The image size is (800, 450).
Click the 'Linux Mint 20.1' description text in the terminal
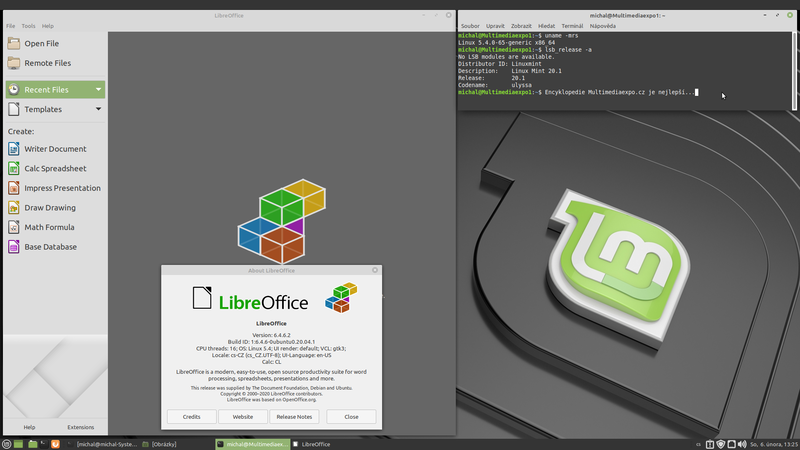coord(536,71)
